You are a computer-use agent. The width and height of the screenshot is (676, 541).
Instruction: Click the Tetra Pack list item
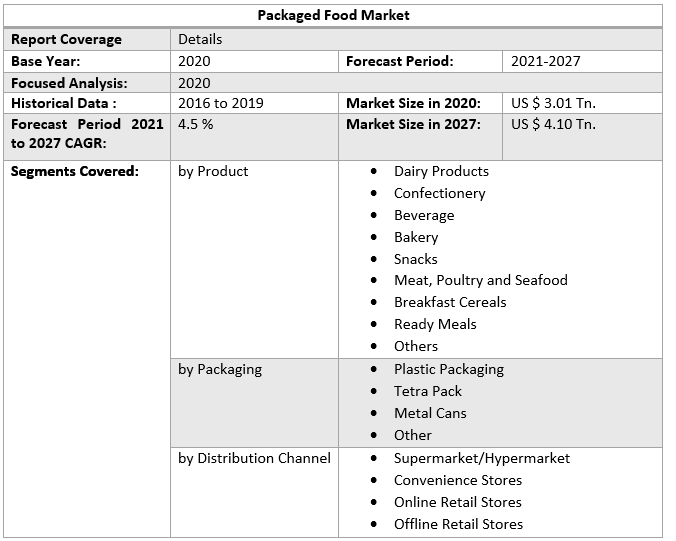point(427,391)
